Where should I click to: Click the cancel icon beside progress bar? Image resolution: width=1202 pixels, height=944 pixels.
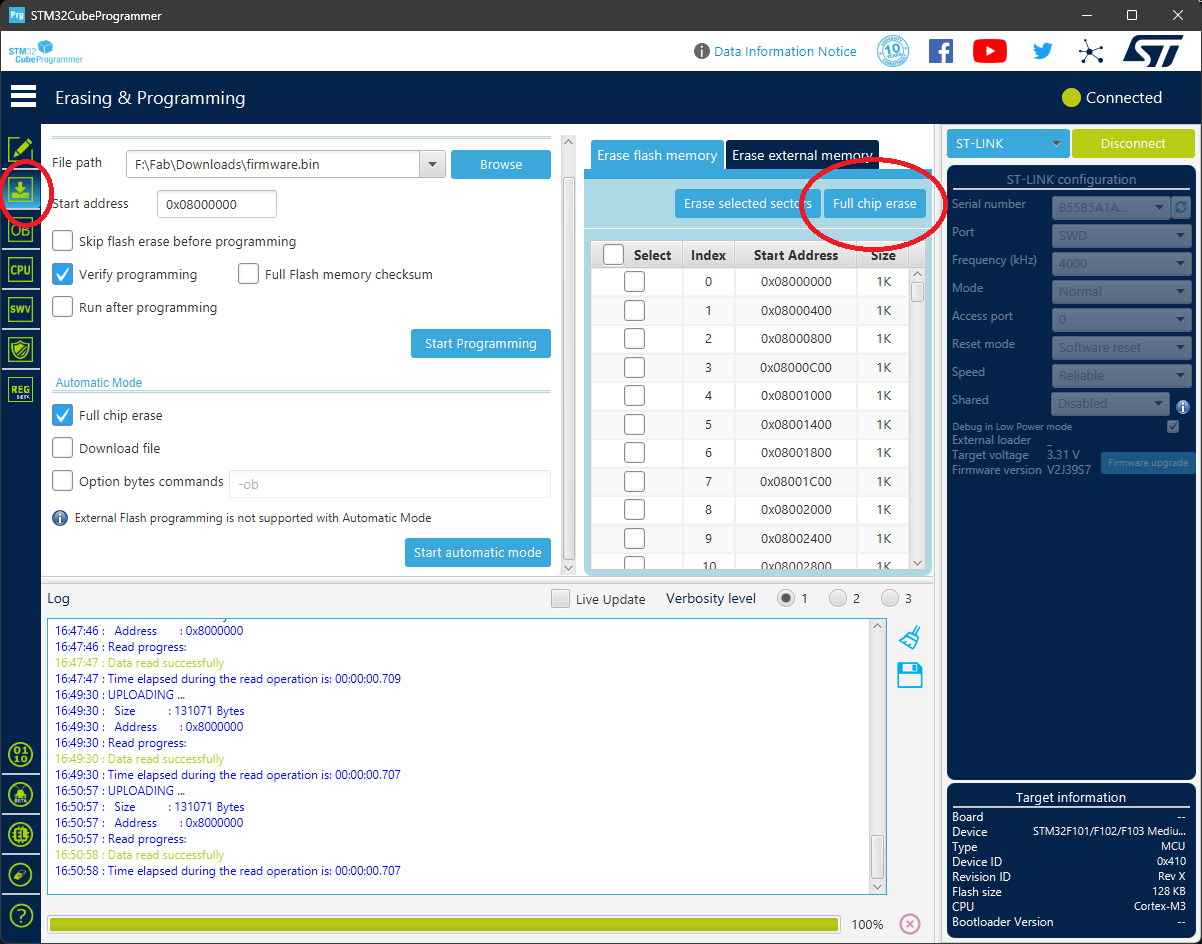point(909,924)
